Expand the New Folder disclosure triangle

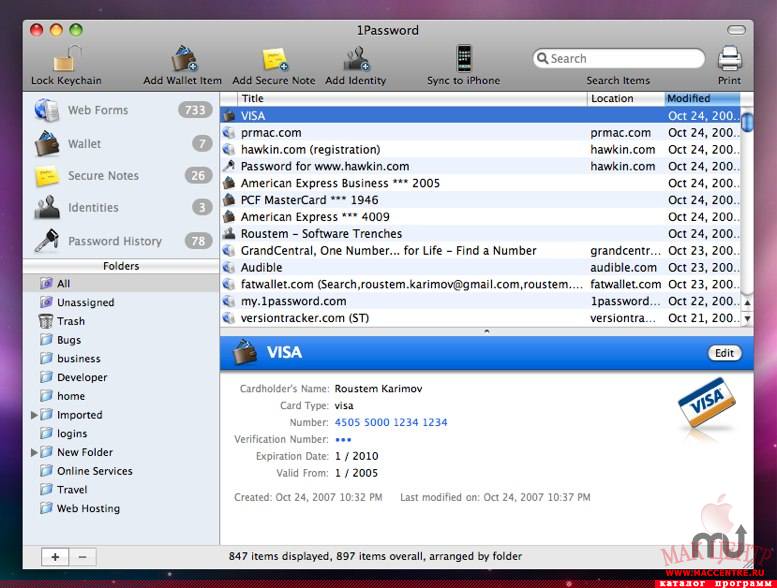(34, 452)
